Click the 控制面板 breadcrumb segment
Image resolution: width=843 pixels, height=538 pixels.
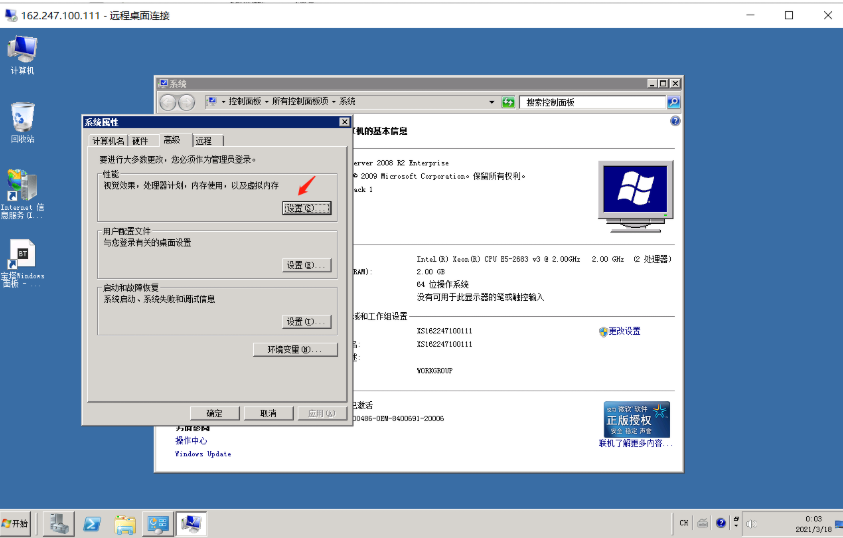pyautogui.click(x=245, y=102)
